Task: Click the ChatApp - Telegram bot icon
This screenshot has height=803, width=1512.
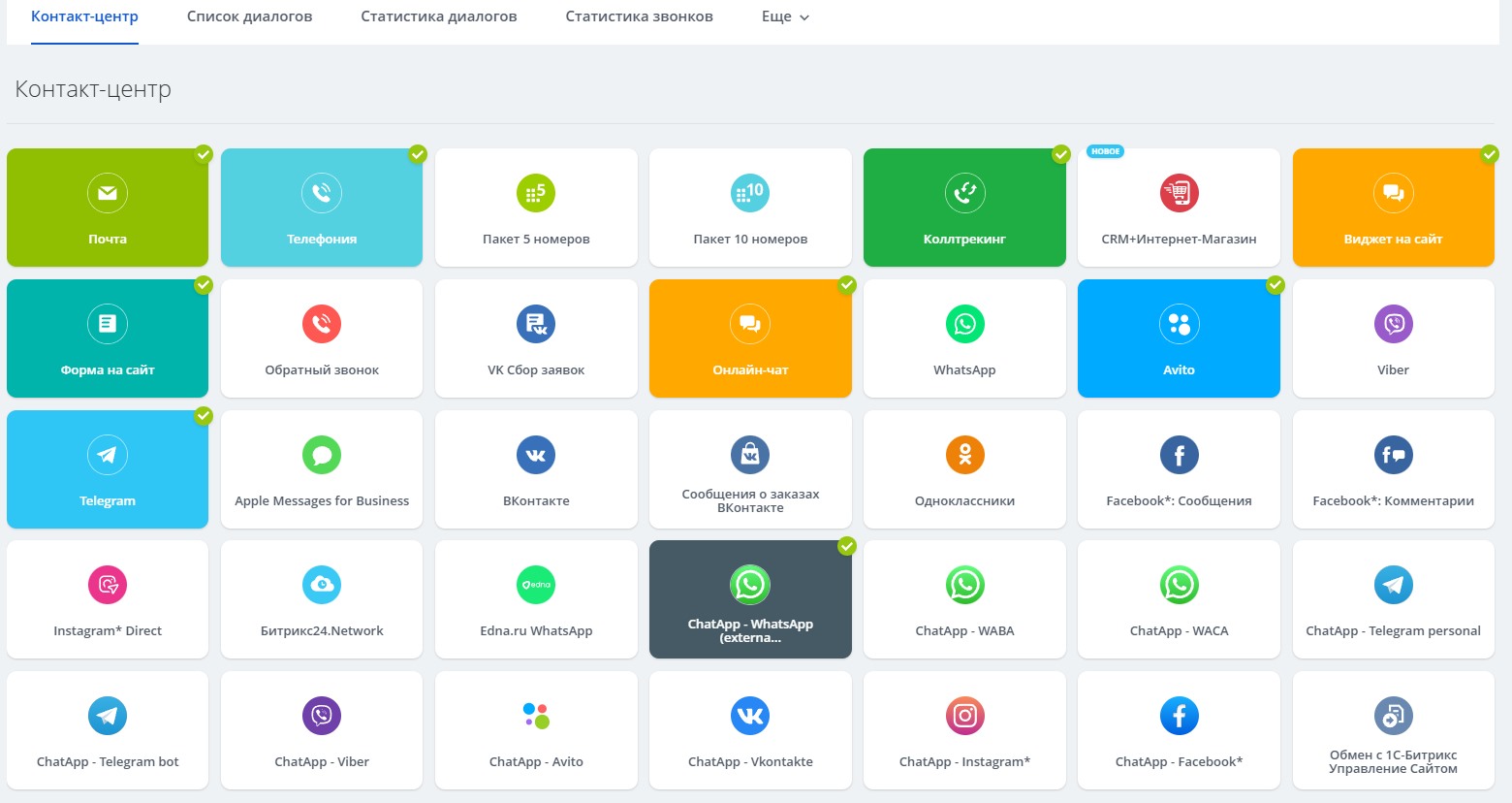Action: (108, 716)
